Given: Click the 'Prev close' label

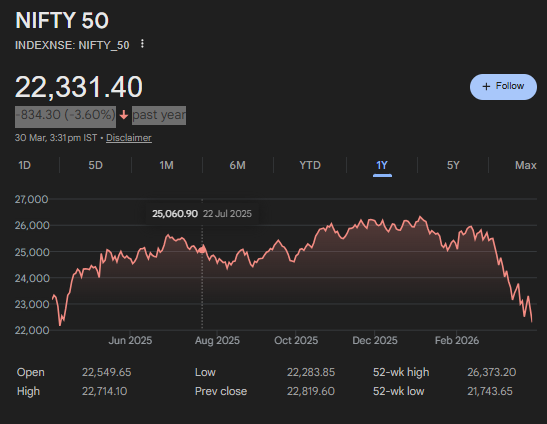Looking at the screenshot, I should point(221,391).
